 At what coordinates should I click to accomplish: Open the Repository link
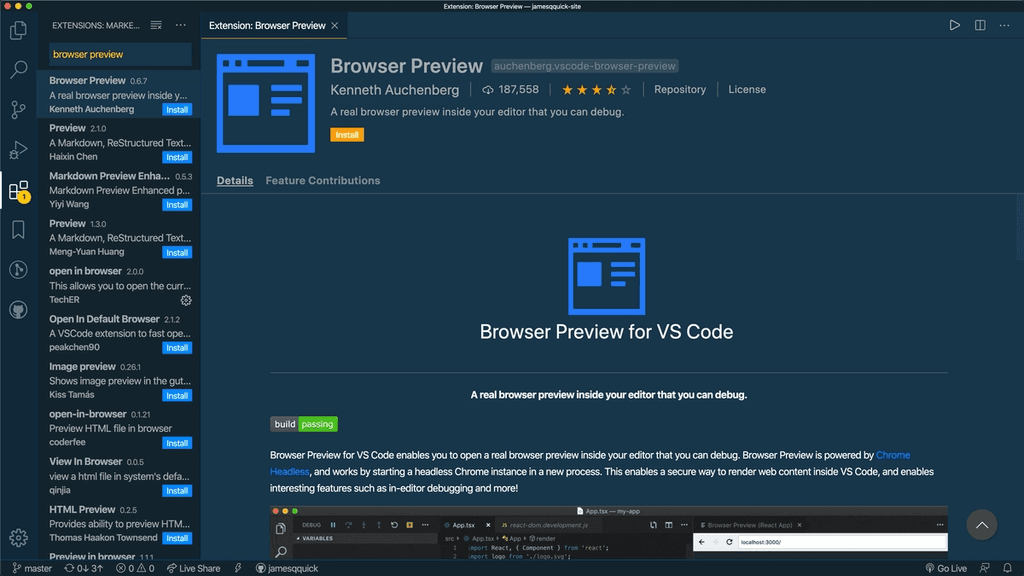click(680, 89)
